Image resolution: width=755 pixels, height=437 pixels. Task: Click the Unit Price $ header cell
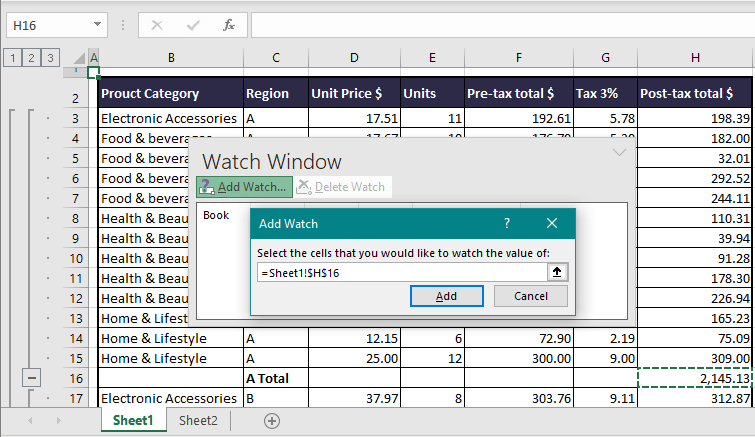tap(354, 93)
